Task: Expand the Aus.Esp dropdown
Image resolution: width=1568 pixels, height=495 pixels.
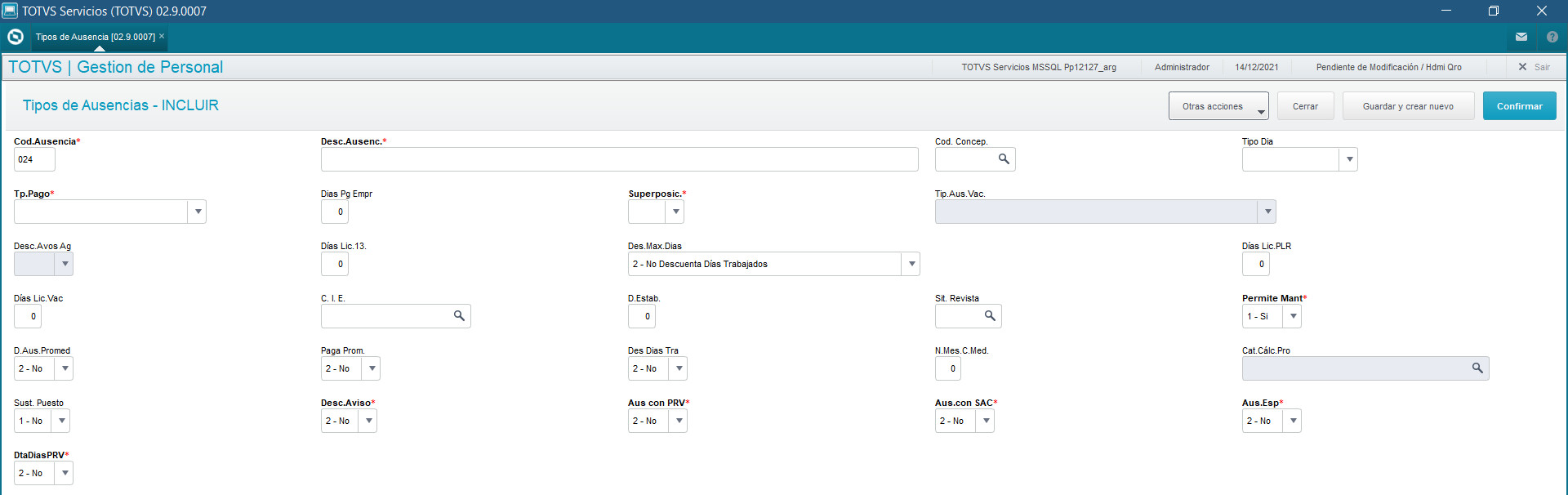Action: click(x=1293, y=421)
